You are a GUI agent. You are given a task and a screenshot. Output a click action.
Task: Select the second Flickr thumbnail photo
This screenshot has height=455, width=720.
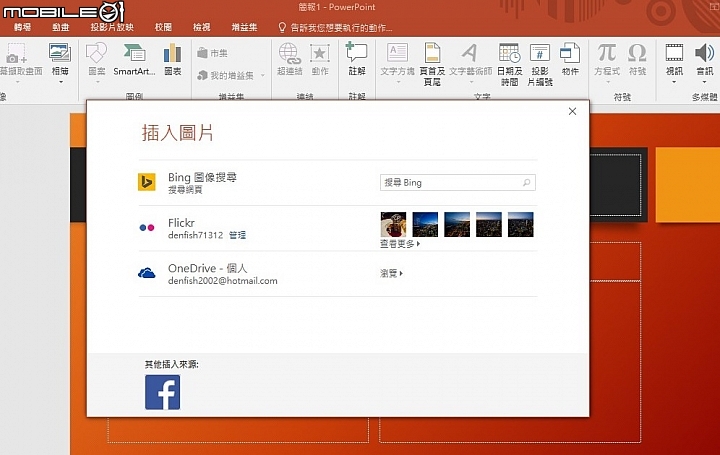tap(425, 225)
